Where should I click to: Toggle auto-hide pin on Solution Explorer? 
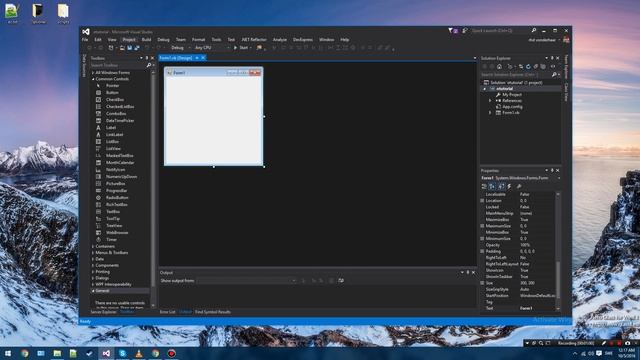[552, 58]
